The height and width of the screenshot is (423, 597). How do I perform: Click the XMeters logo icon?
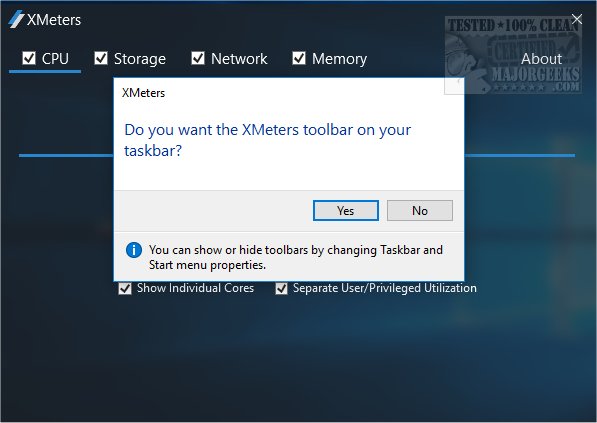pos(16,19)
